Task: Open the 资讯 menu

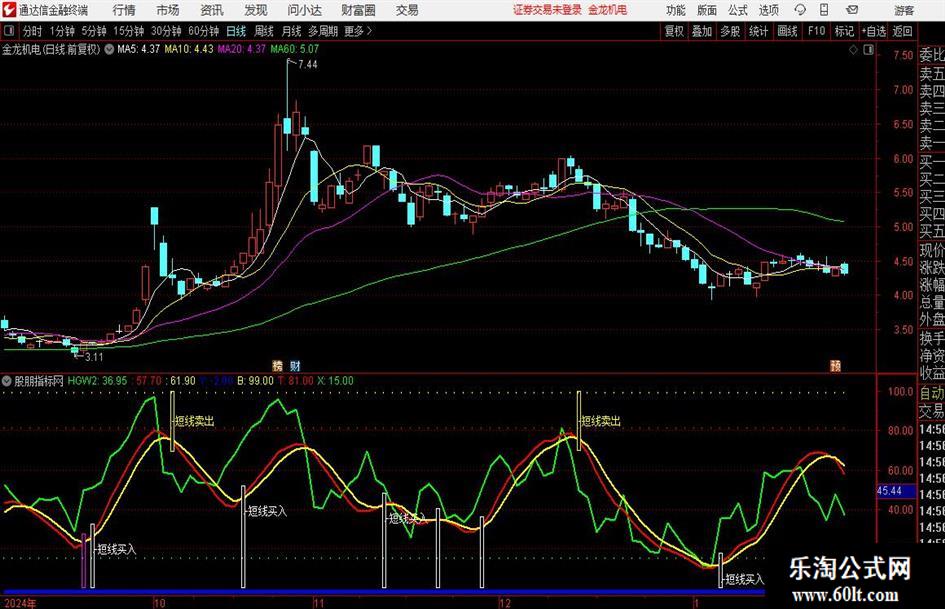Action: click(x=212, y=10)
